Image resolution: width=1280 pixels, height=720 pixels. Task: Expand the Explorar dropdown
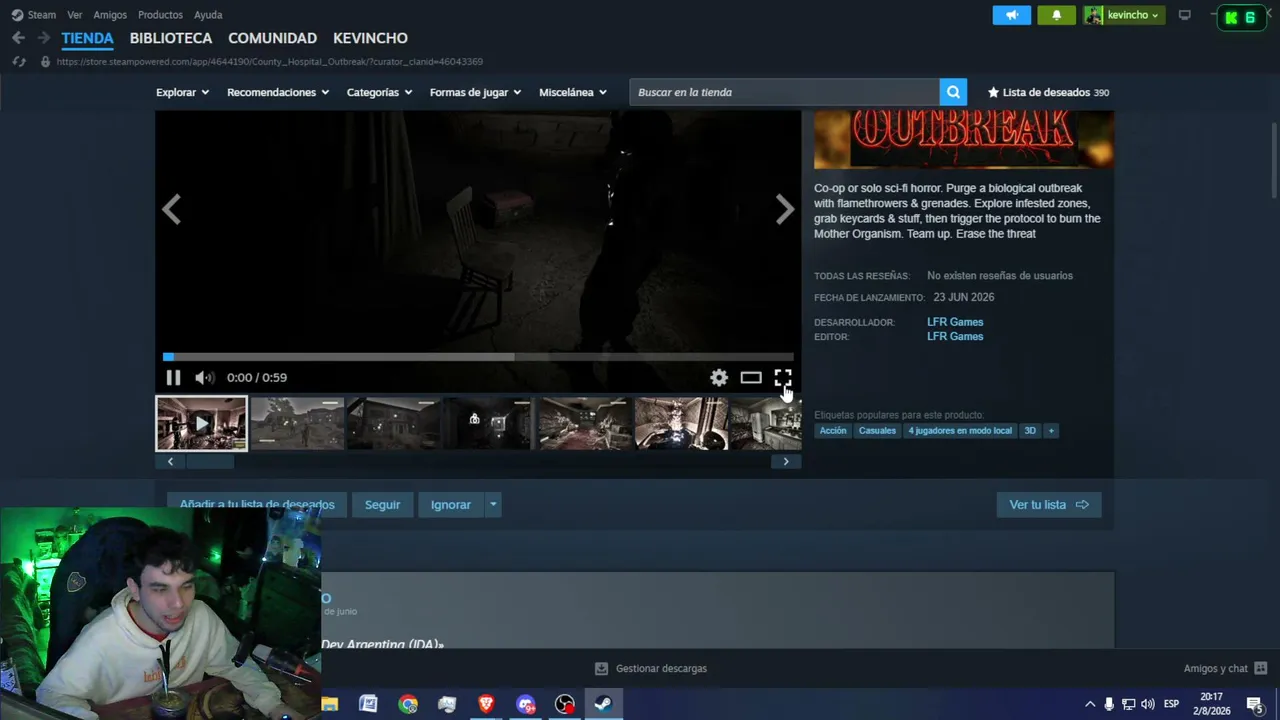[182, 92]
